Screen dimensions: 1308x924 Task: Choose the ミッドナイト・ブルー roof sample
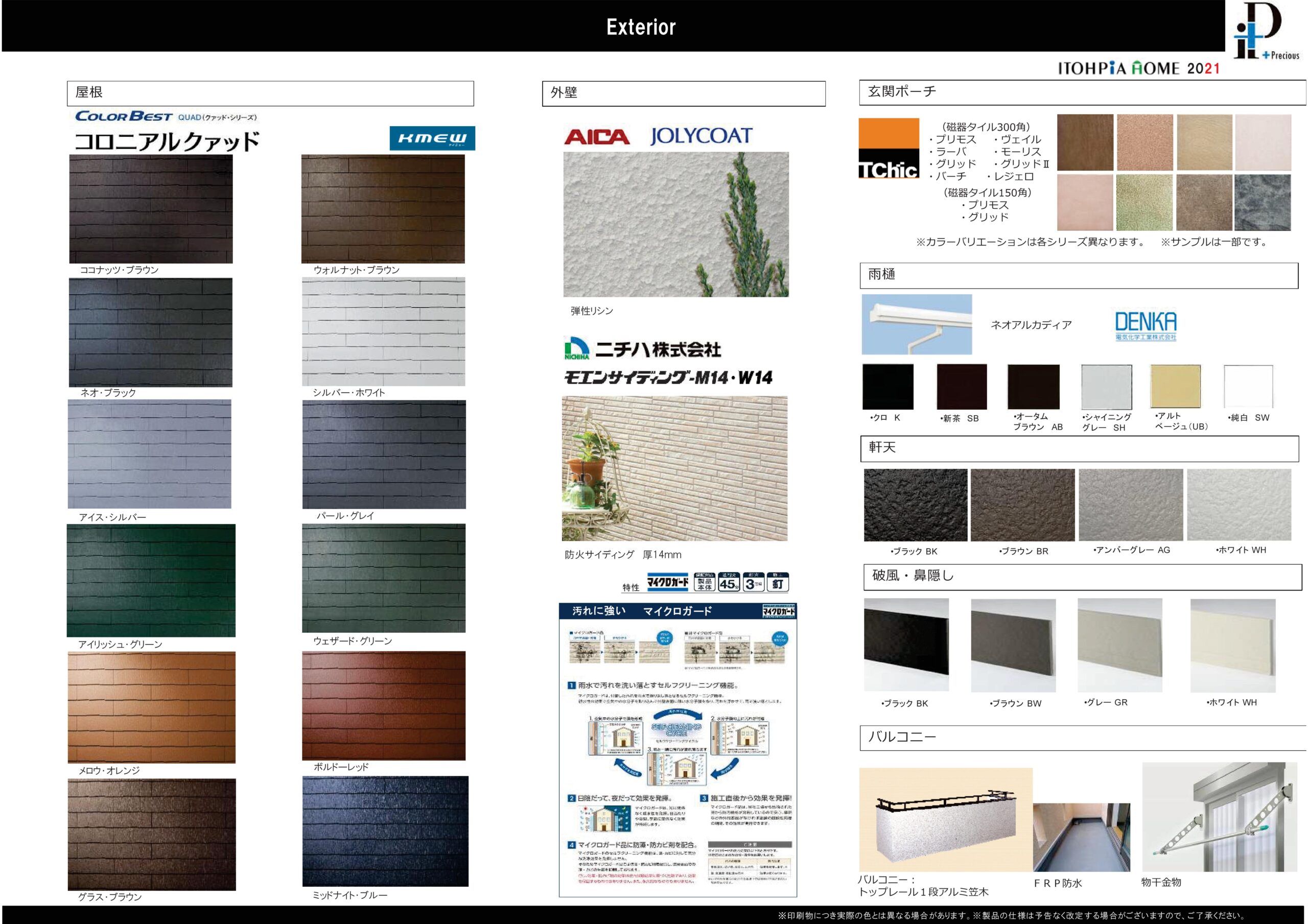point(385,831)
